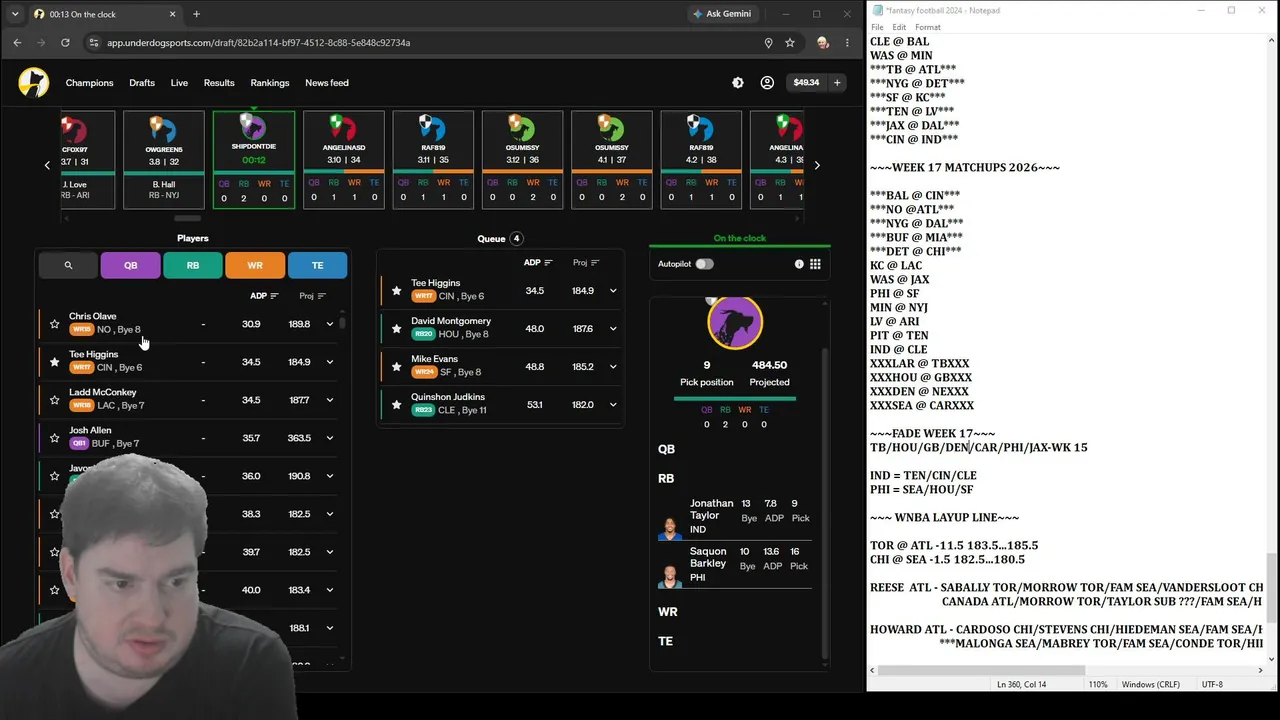The image size is (1280, 720).
Task: Bookmark this page with the star icon
Action: point(790,43)
